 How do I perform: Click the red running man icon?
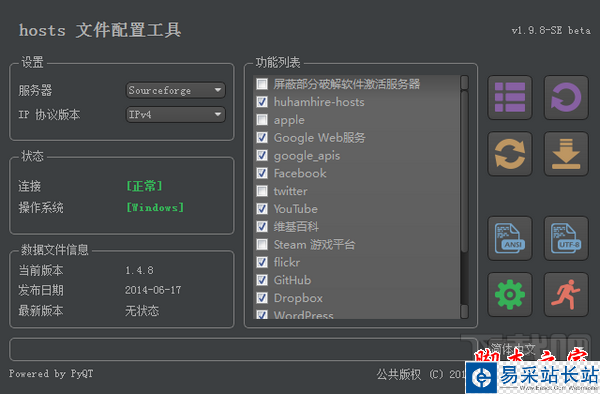[566, 295]
